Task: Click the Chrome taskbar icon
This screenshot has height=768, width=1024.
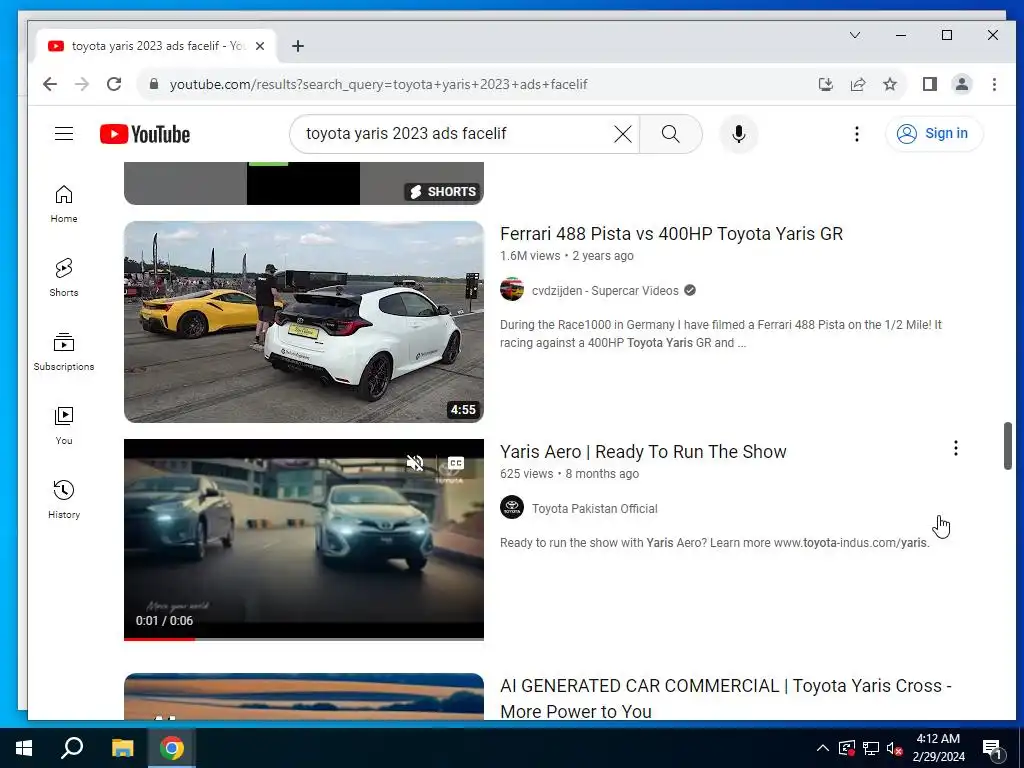Action: click(x=172, y=748)
